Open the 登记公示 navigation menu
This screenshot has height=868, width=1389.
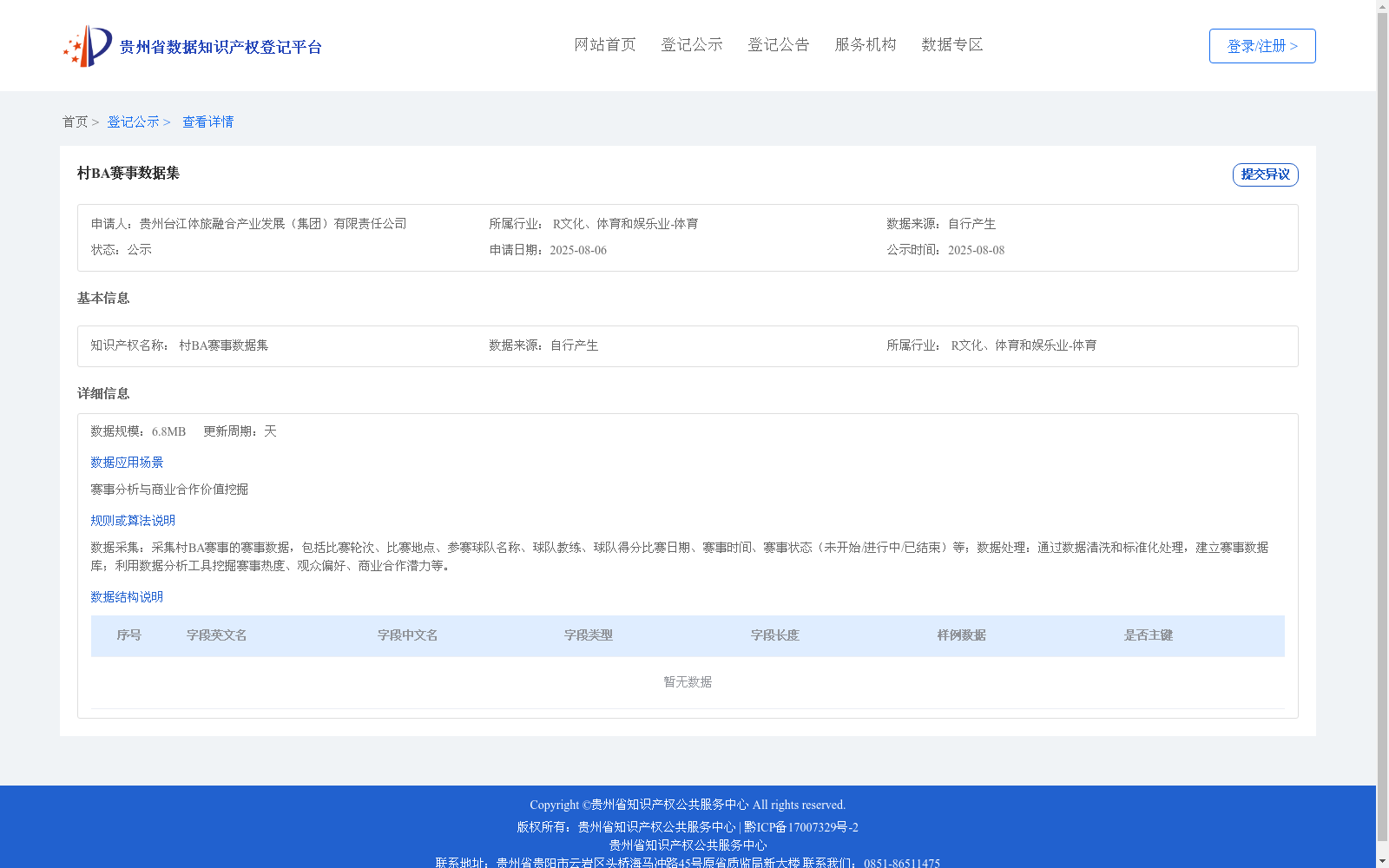tap(691, 44)
